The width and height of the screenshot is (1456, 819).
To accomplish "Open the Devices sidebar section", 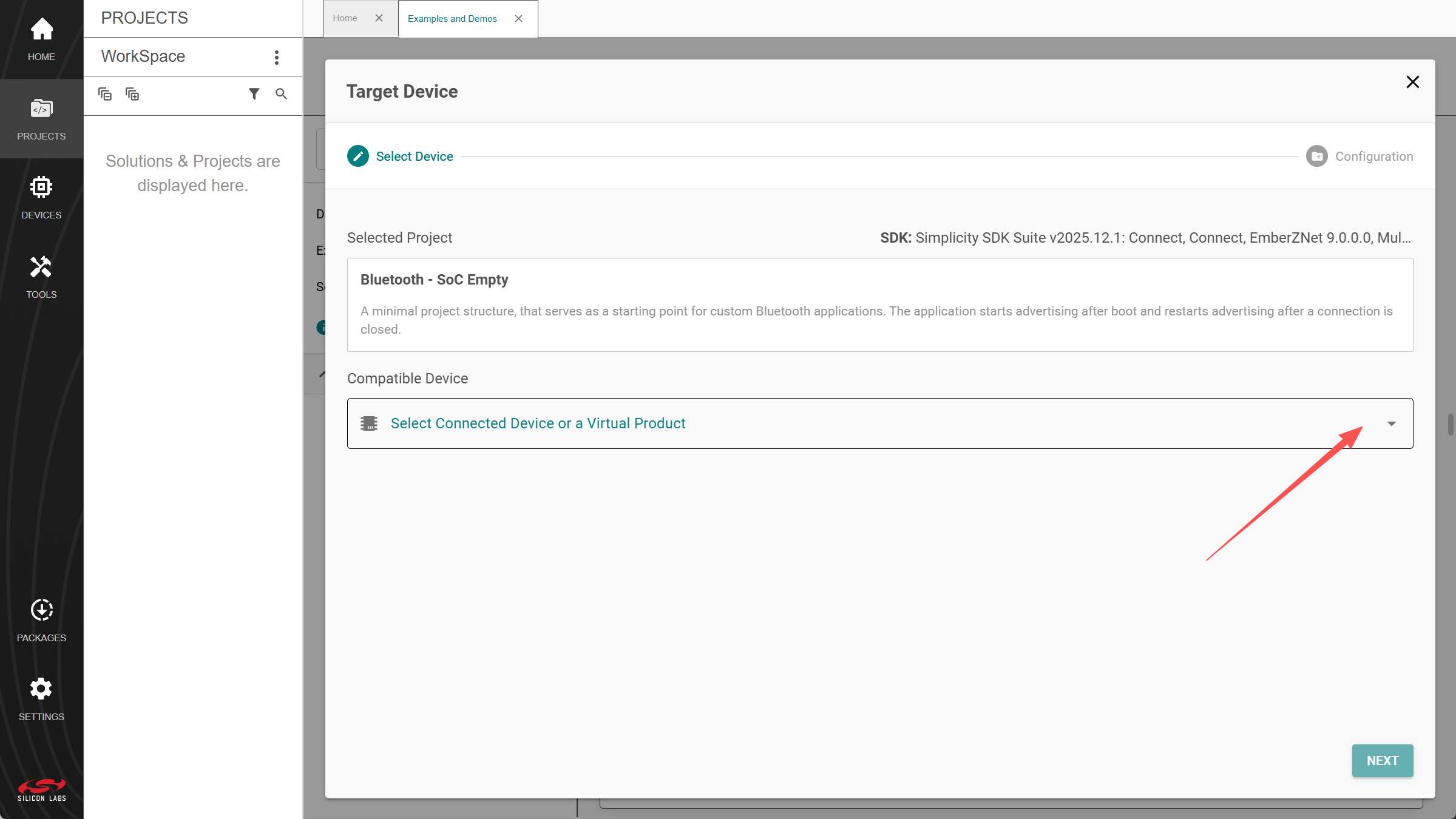I will (41, 198).
